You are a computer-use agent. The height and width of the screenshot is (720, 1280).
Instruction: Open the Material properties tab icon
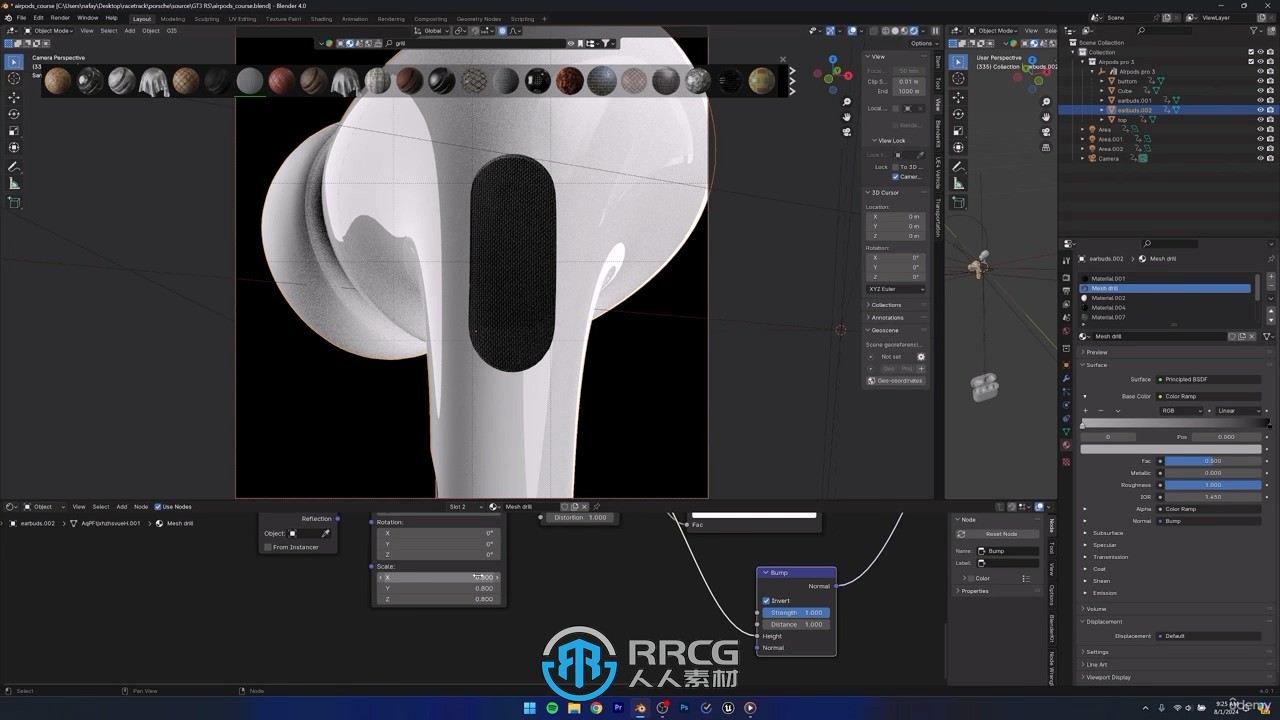point(1066,446)
